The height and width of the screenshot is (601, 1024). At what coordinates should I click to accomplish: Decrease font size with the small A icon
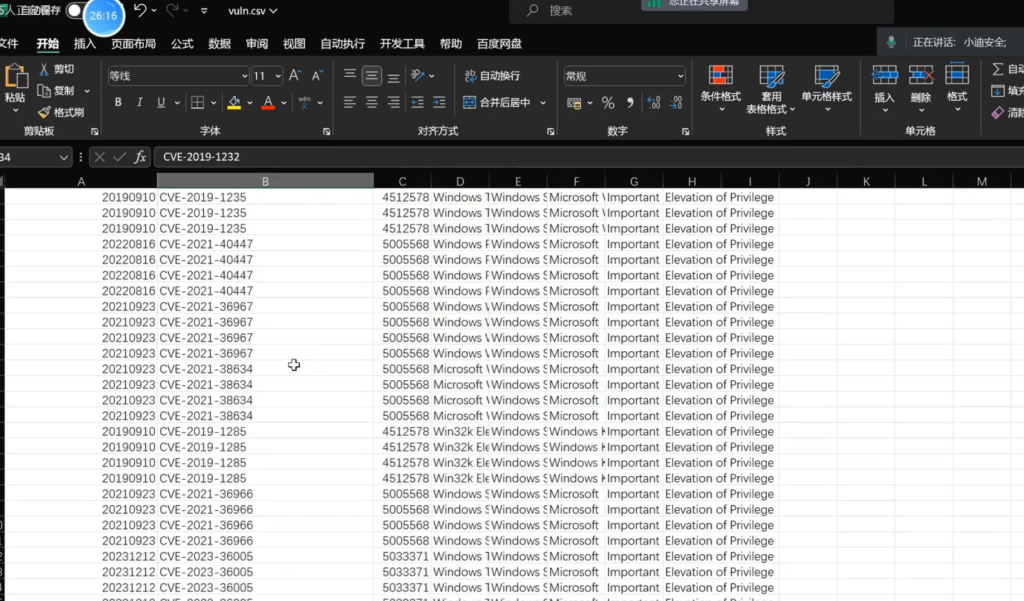[317, 76]
